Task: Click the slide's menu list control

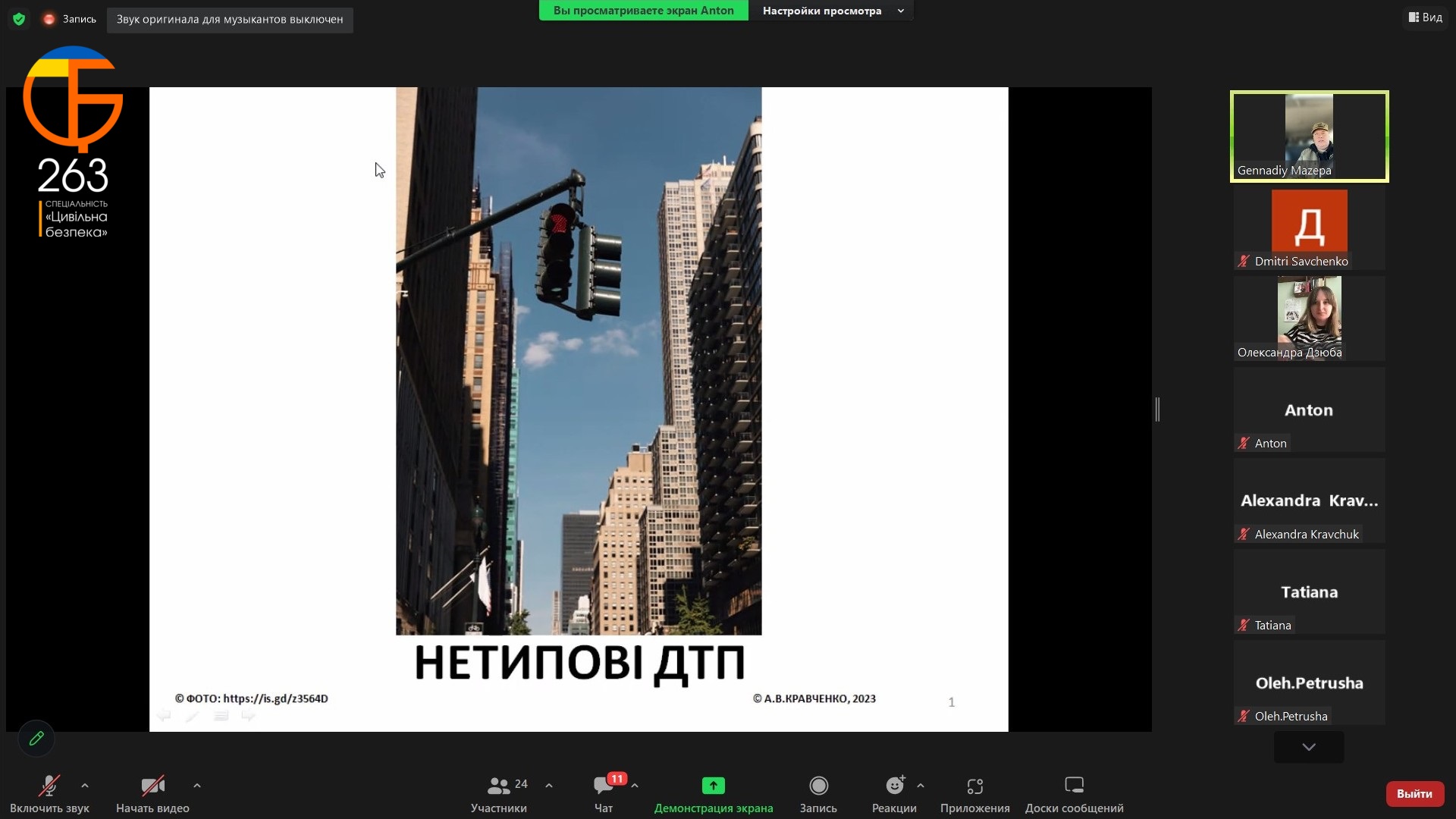Action: point(221,715)
